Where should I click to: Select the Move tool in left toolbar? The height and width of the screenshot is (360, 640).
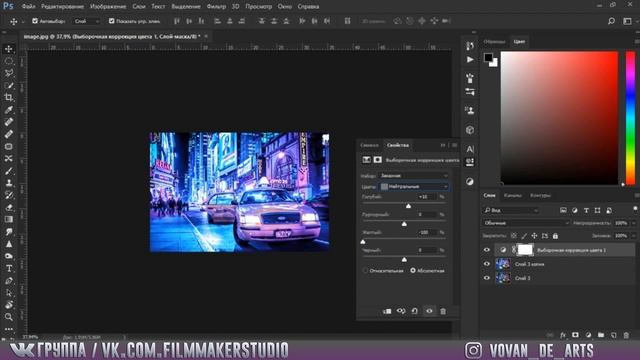coord(9,49)
